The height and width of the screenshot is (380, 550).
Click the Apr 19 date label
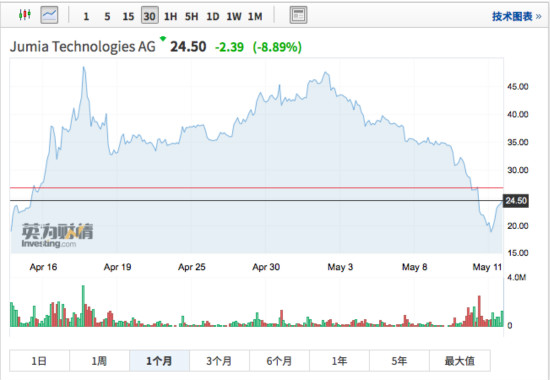(x=118, y=267)
